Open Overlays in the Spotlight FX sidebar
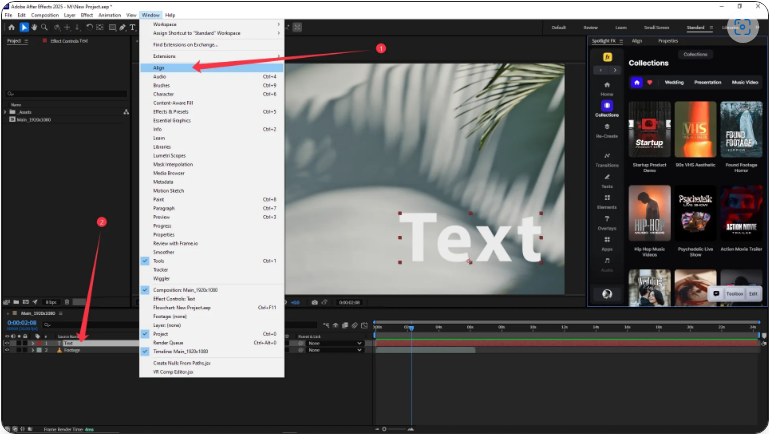This screenshot has height=434, width=769. (x=607, y=223)
